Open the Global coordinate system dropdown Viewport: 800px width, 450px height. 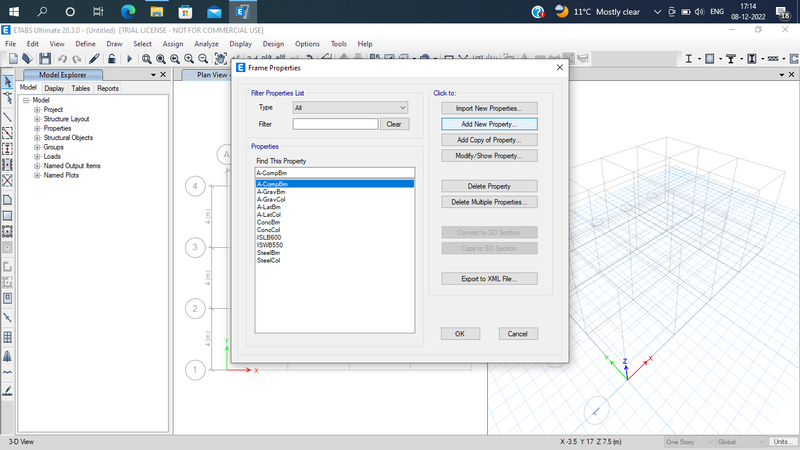click(x=741, y=442)
